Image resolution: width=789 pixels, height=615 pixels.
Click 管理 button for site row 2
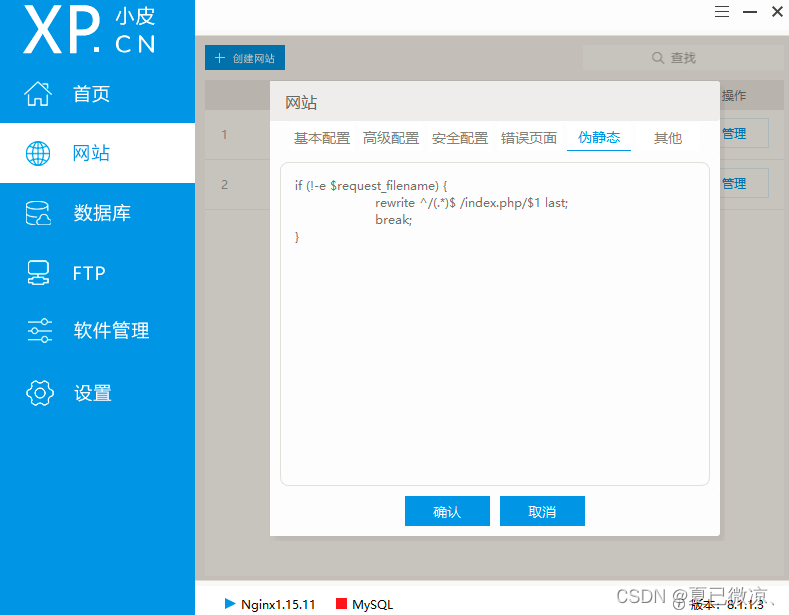(744, 183)
